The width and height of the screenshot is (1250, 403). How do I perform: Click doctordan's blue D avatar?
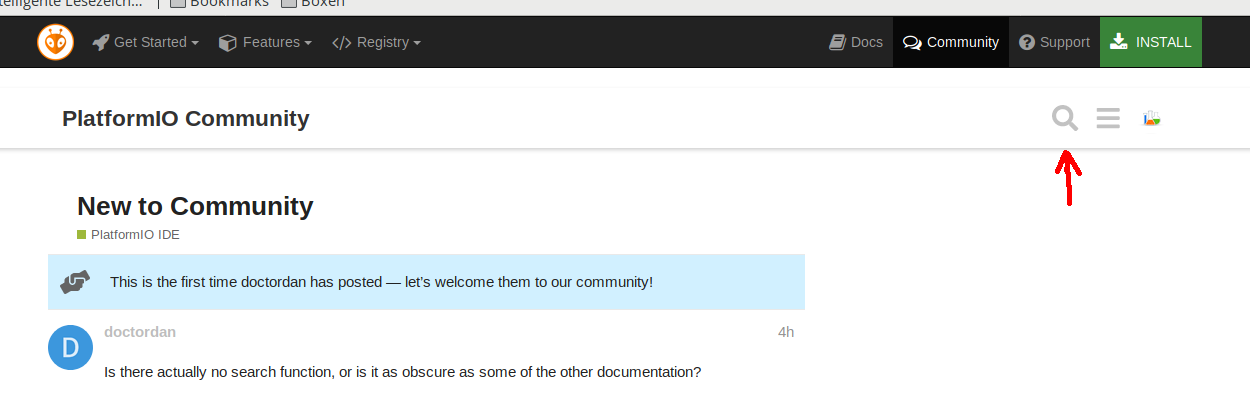pos(70,347)
